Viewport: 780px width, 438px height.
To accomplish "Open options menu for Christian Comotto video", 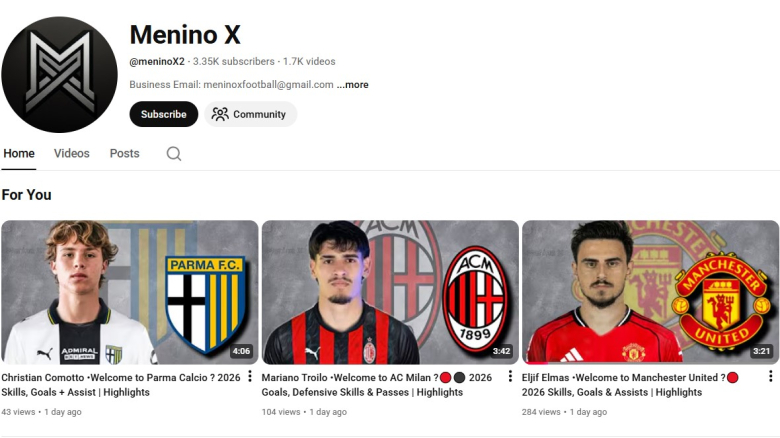I will click(x=250, y=376).
